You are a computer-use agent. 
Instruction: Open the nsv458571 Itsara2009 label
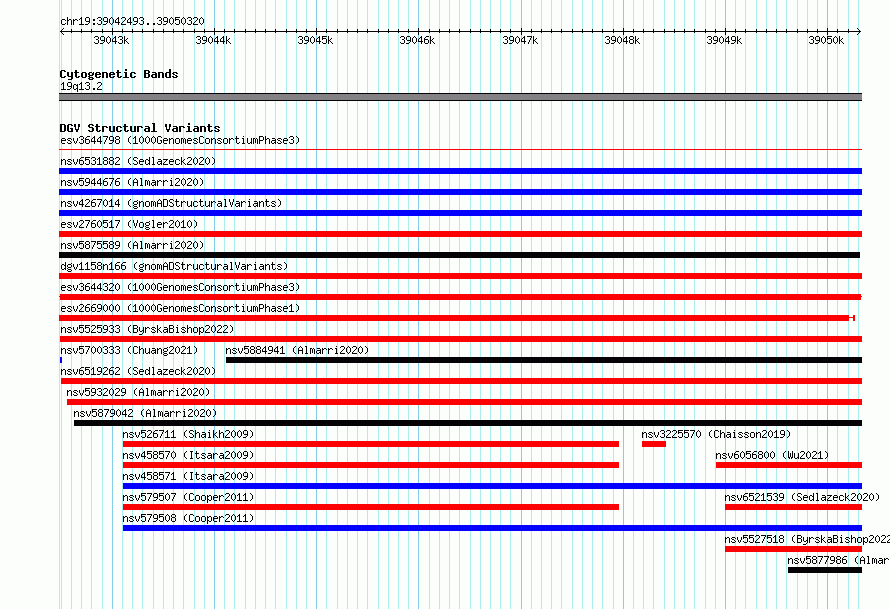(188, 476)
